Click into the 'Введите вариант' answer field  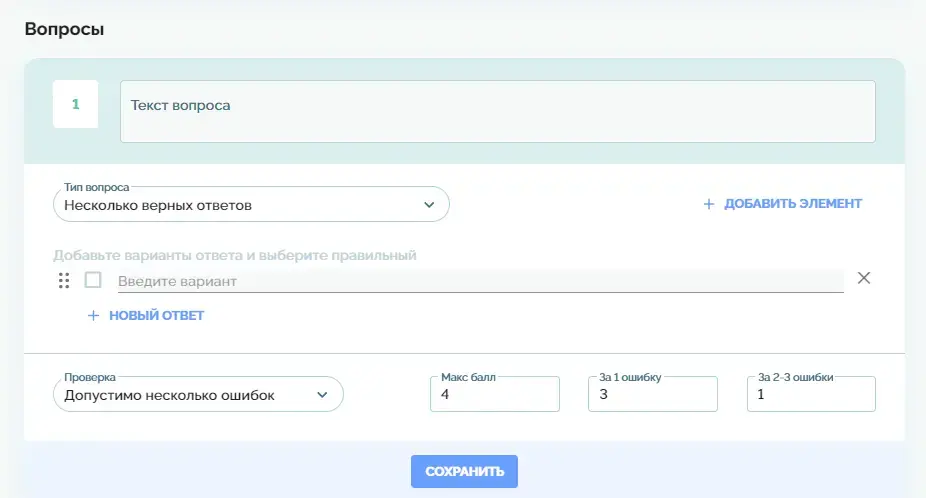[480, 282]
